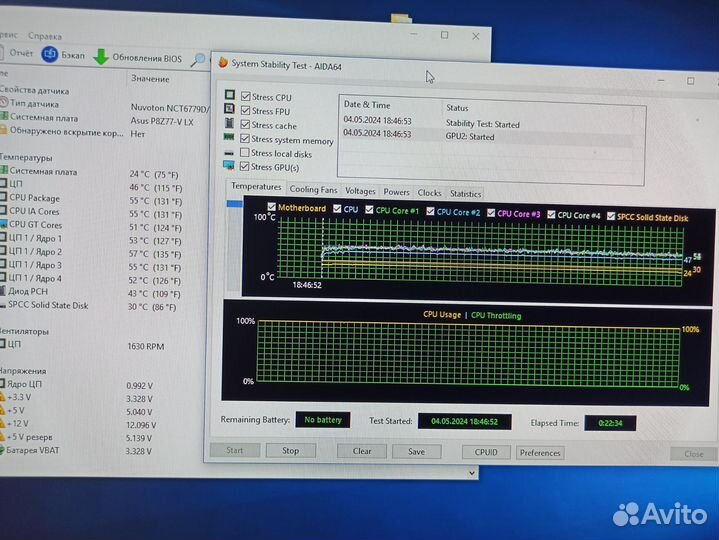Click the Бэкап toolbar icon in AIDA64
This screenshot has height=540, width=719.
(50, 54)
